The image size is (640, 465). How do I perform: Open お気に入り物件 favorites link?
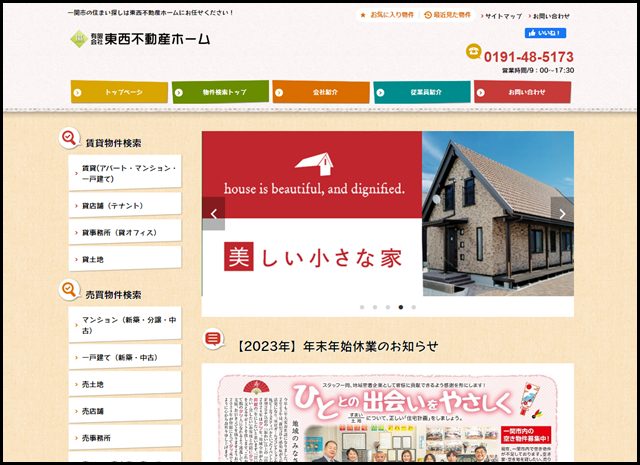click(392, 15)
